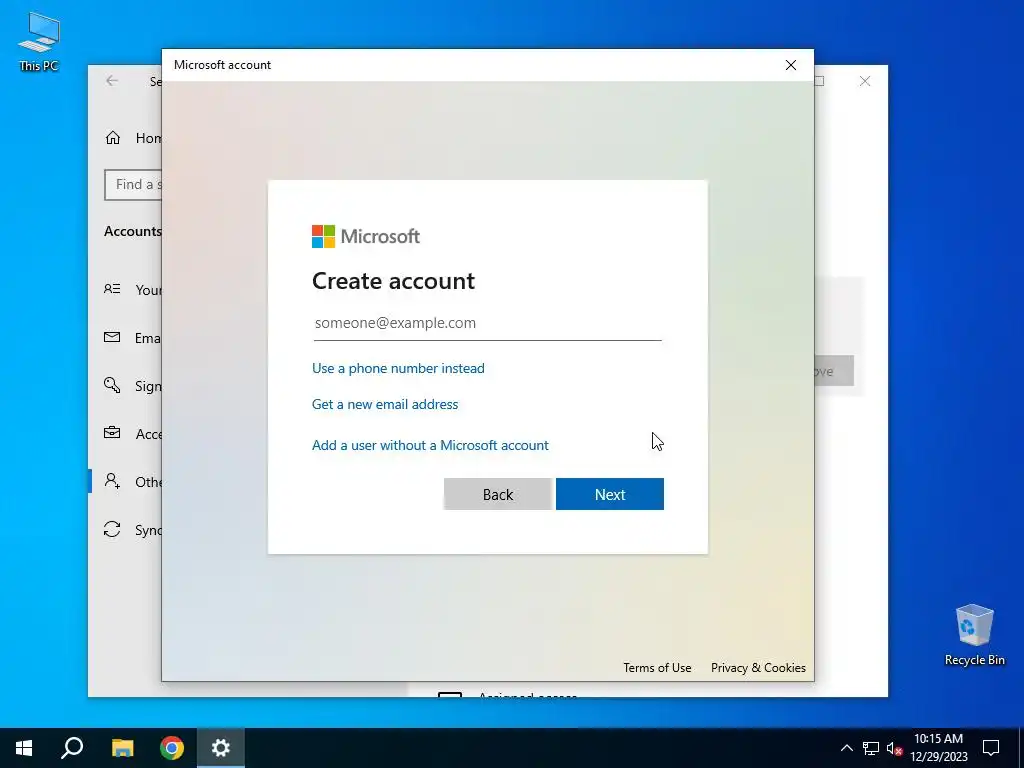Open the Action Center notifications icon
Viewport: 1024px width, 768px height.
pos(991,748)
